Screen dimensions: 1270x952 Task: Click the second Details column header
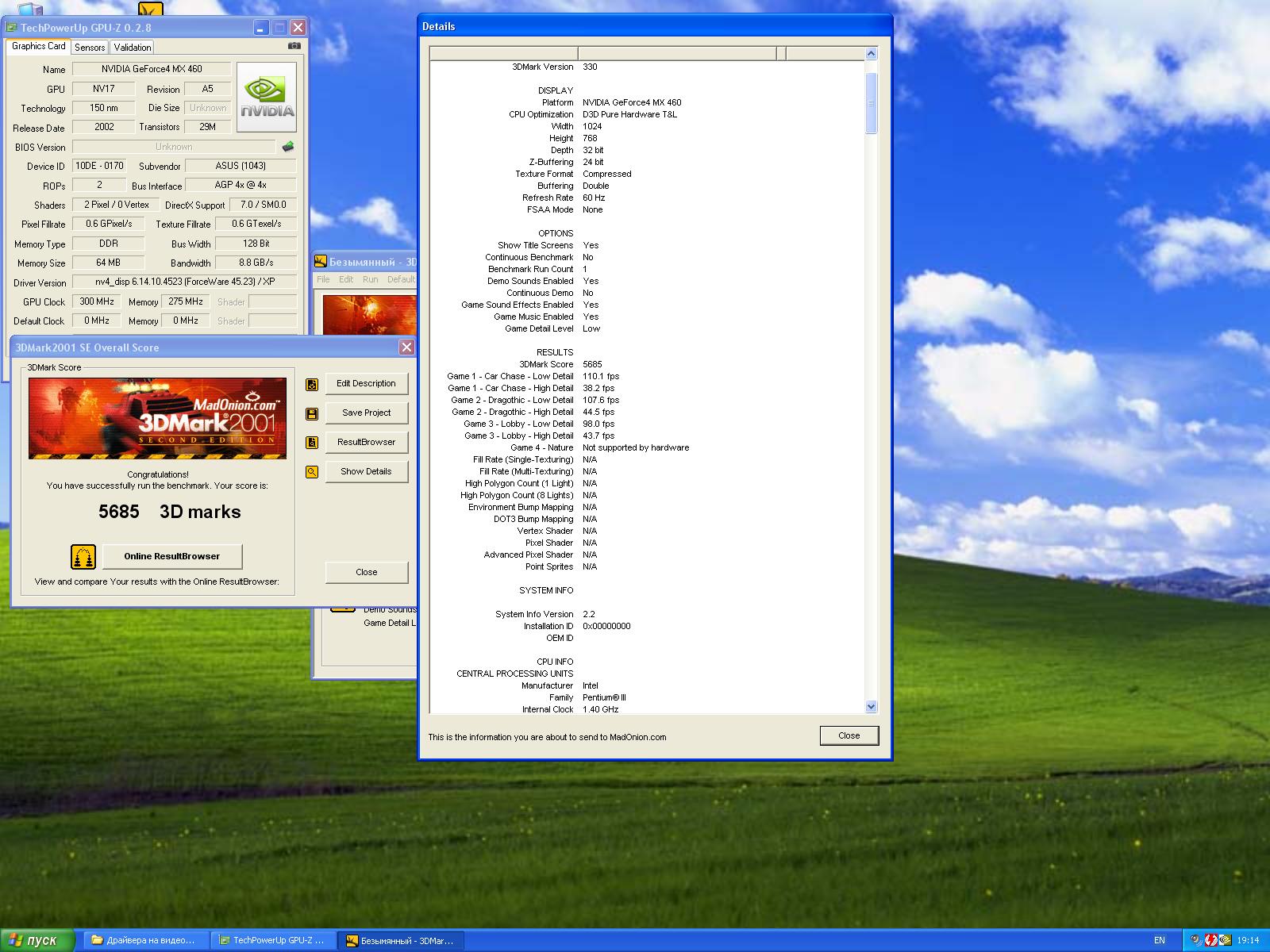(x=677, y=53)
